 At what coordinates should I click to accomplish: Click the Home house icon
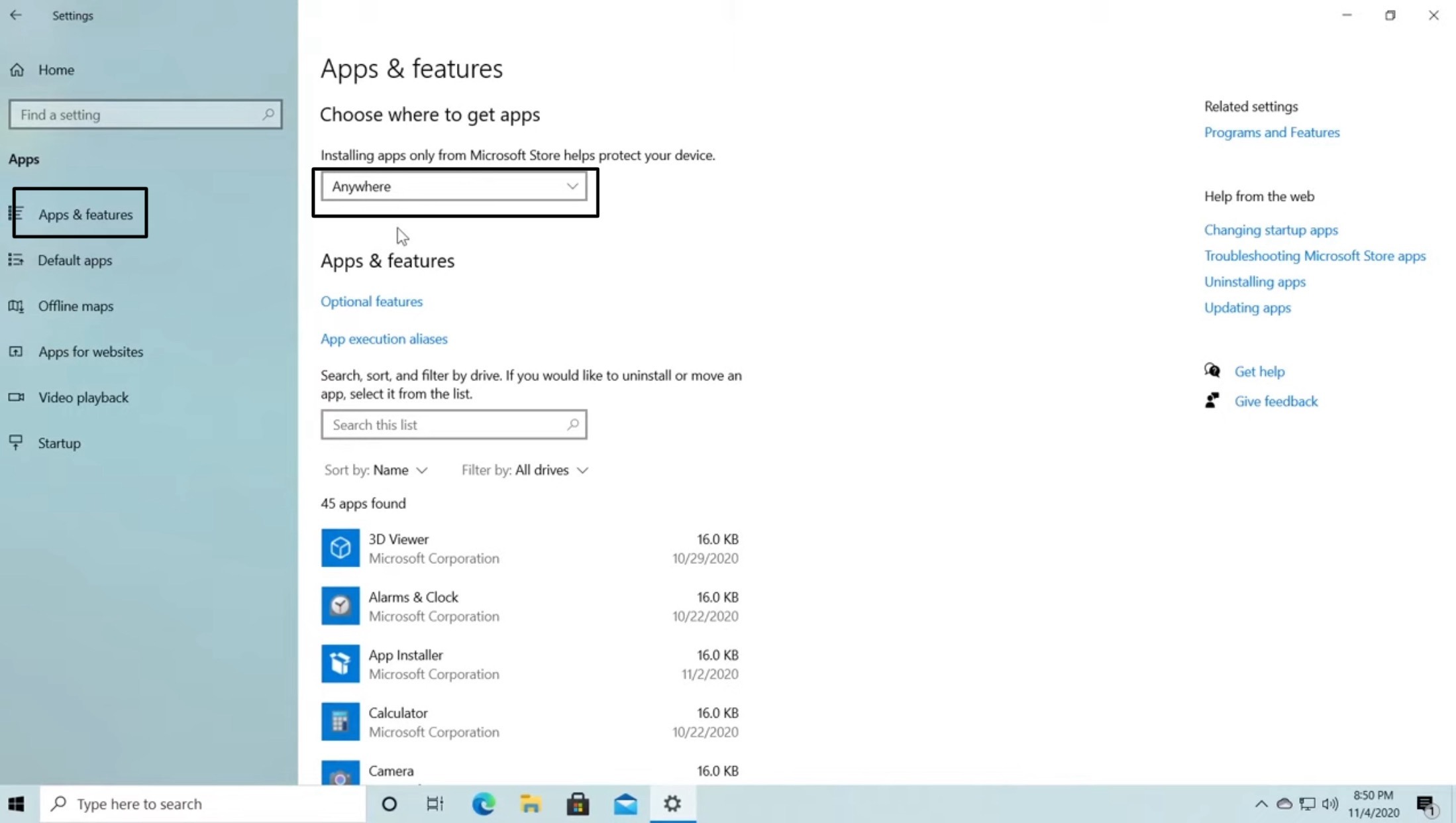17,70
